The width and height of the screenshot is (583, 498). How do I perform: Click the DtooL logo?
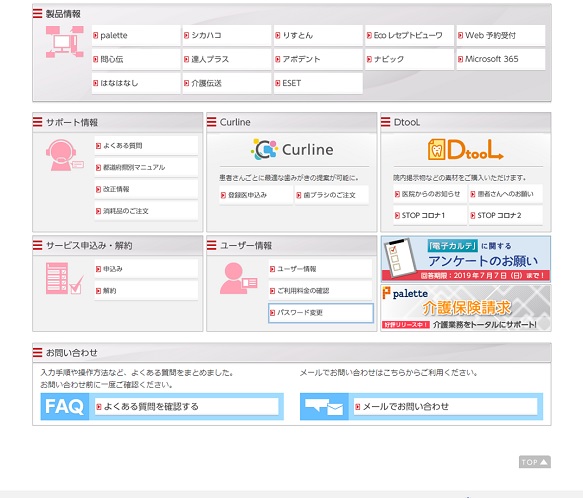coord(466,150)
